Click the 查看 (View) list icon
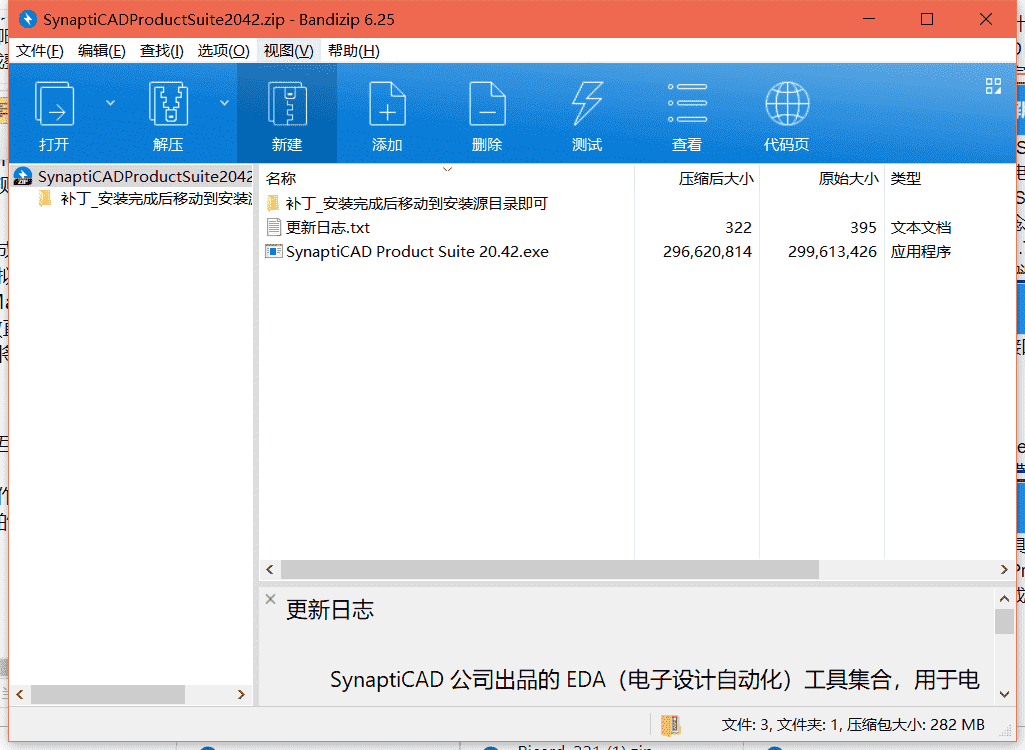Image resolution: width=1025 pixels, height=750 pixels. [687, 103]
